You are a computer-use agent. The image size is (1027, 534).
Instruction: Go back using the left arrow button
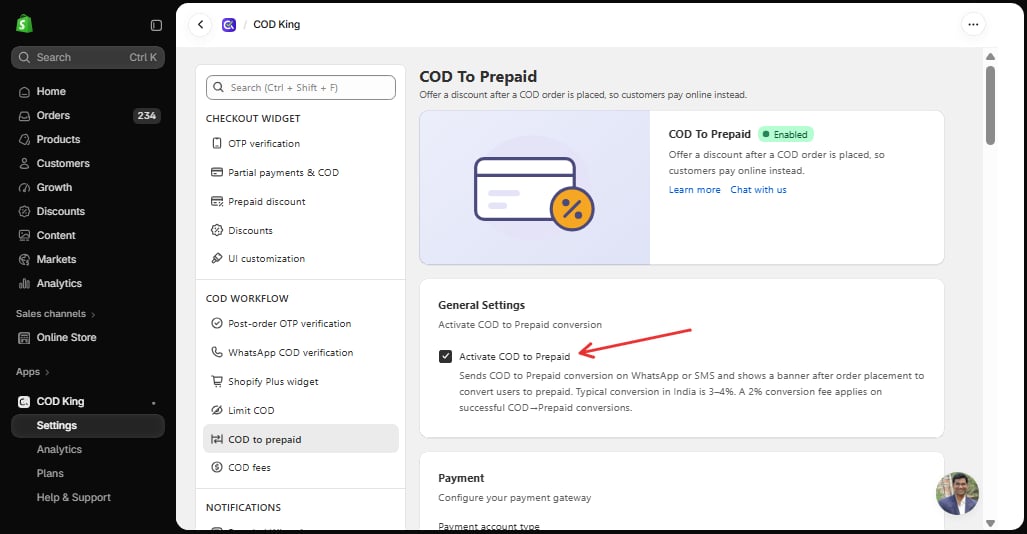click(x=200, y=25)
